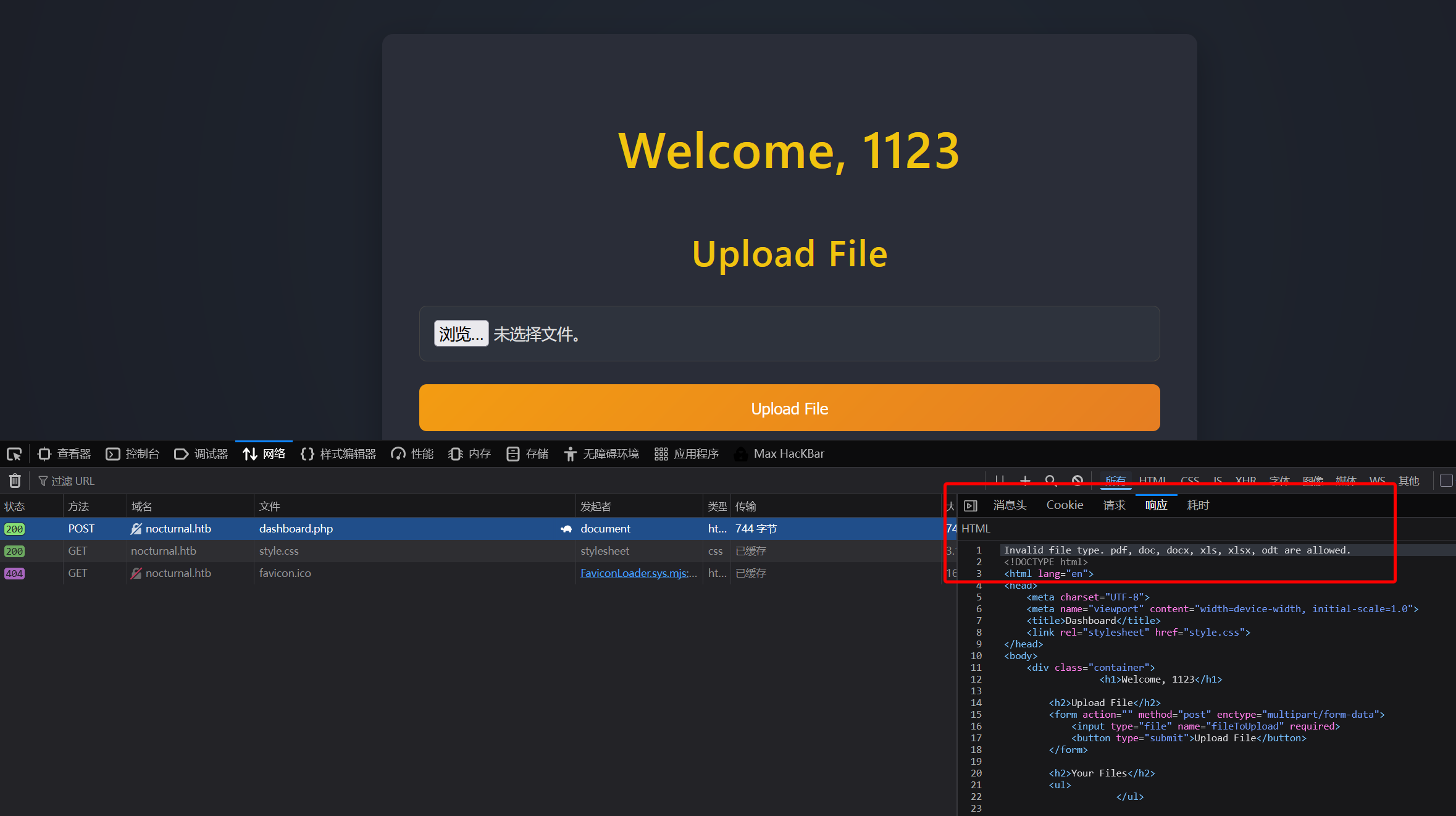Click insecure lock icon on favicon.ico row
This screenshot has width=1456, height=816.
click(x=136, y=573)
